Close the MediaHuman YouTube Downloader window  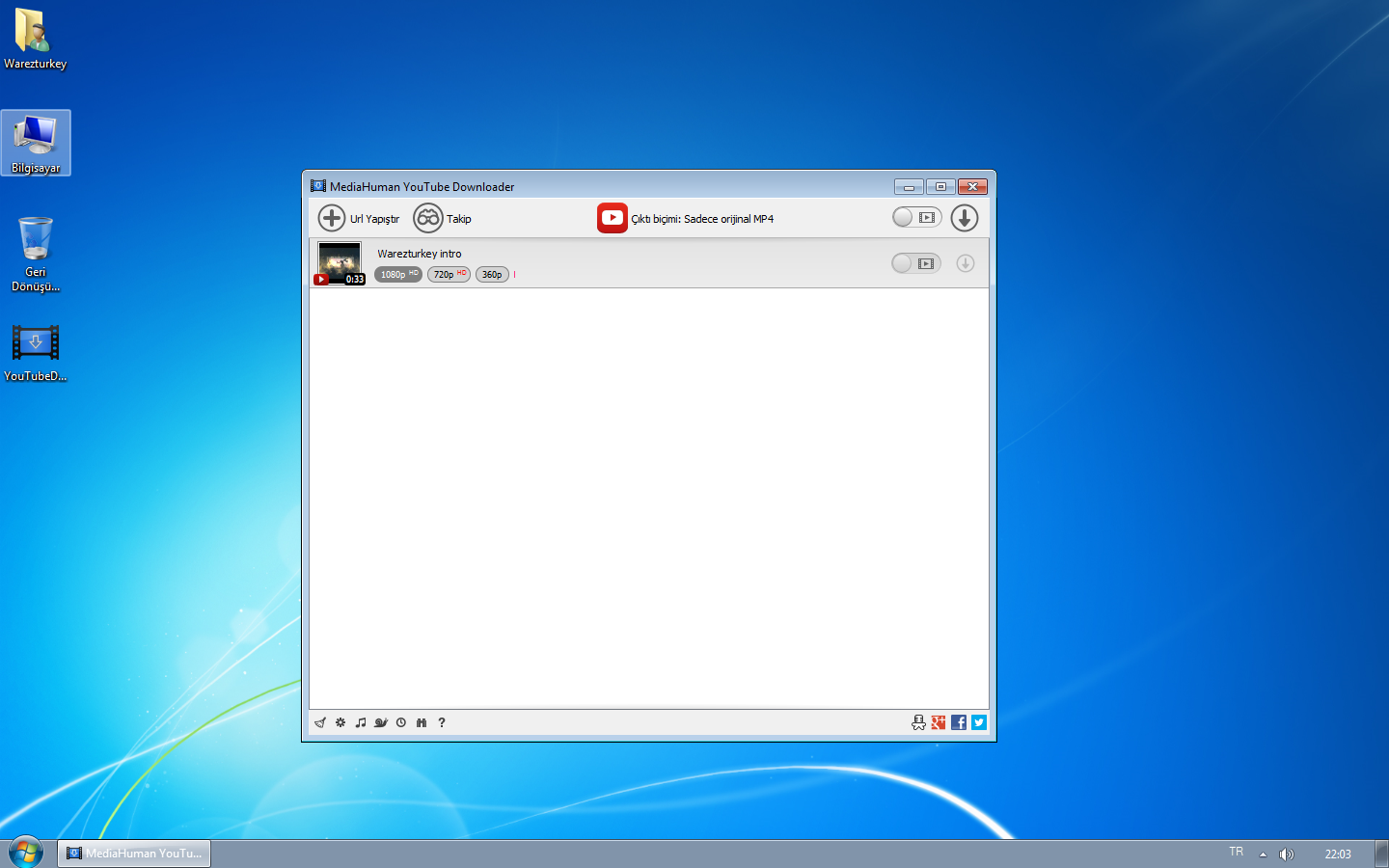click(972, 186)
